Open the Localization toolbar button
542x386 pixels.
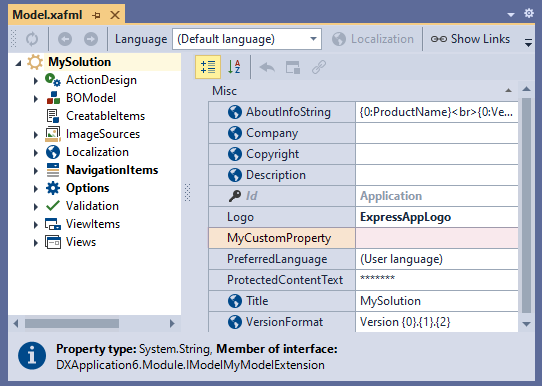pos(373,39)
